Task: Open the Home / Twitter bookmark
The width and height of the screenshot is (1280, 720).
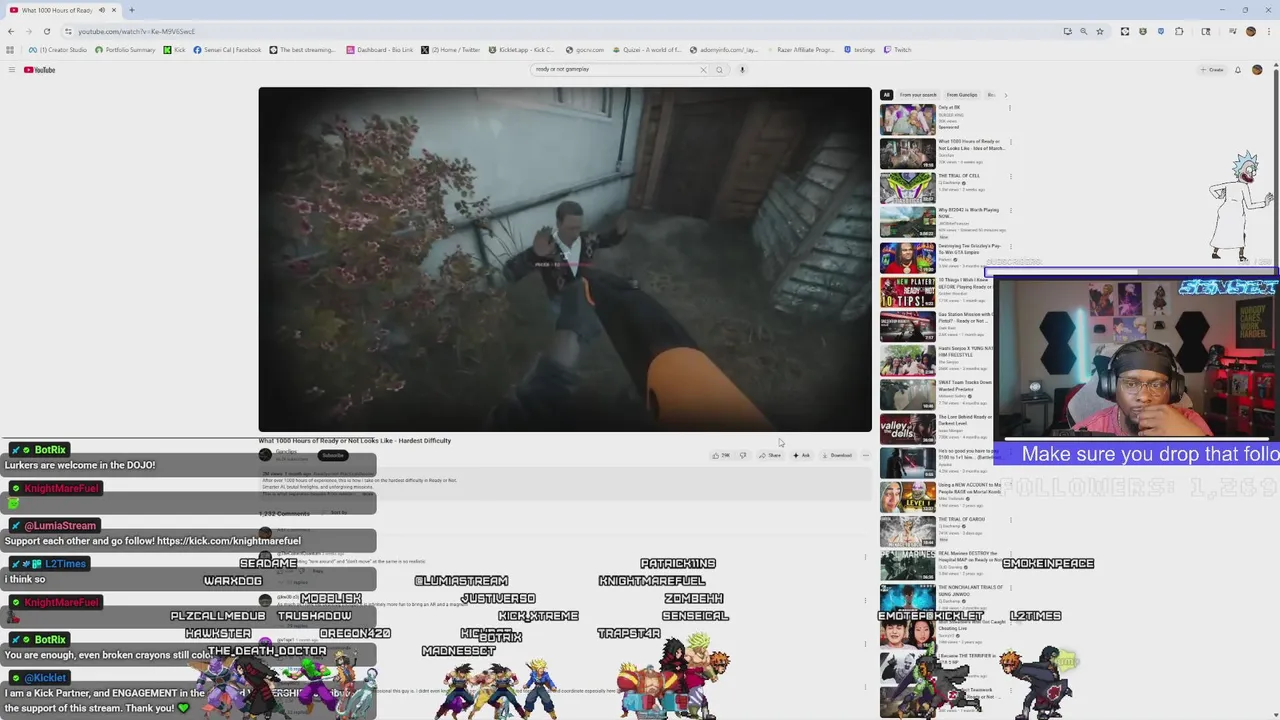Action: point(451,50)
